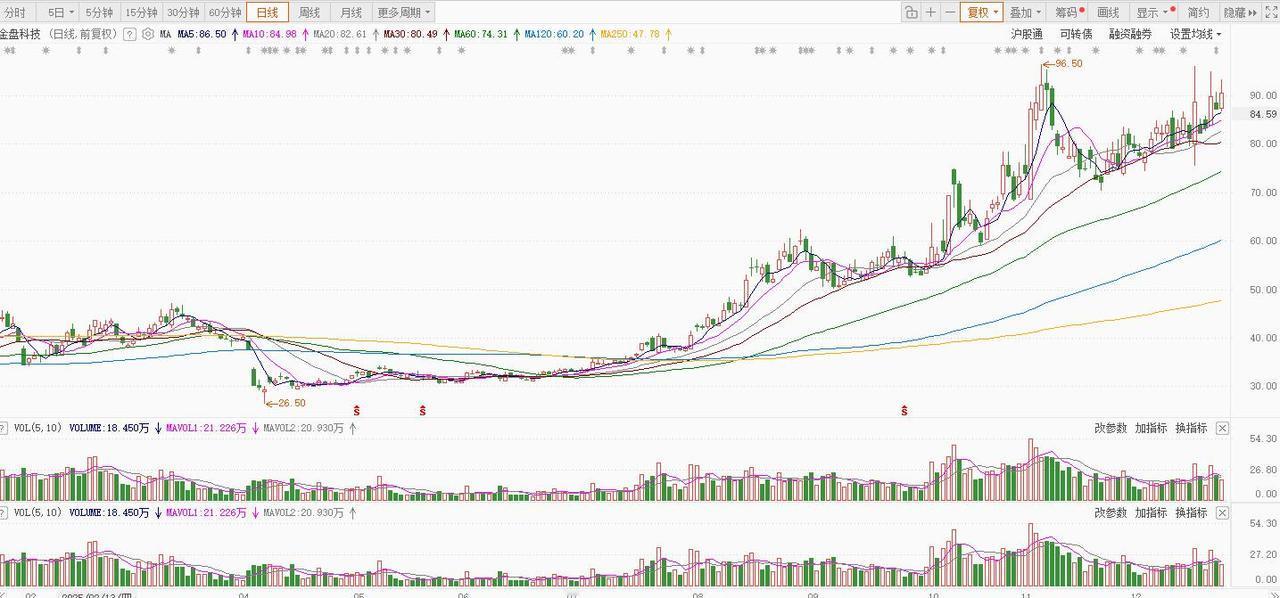Open MA settings gear icon
1280x598 pixels.
pyautogui.click(x=148, y=34)
